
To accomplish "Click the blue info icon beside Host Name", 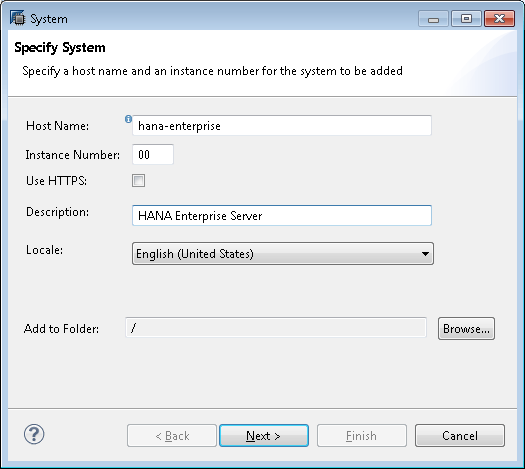I will click(x=128, y=119).
